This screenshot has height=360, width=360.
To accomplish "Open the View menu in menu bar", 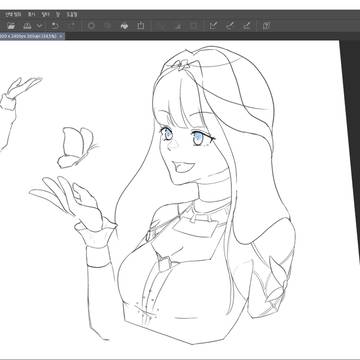I will tap(32, 14).
